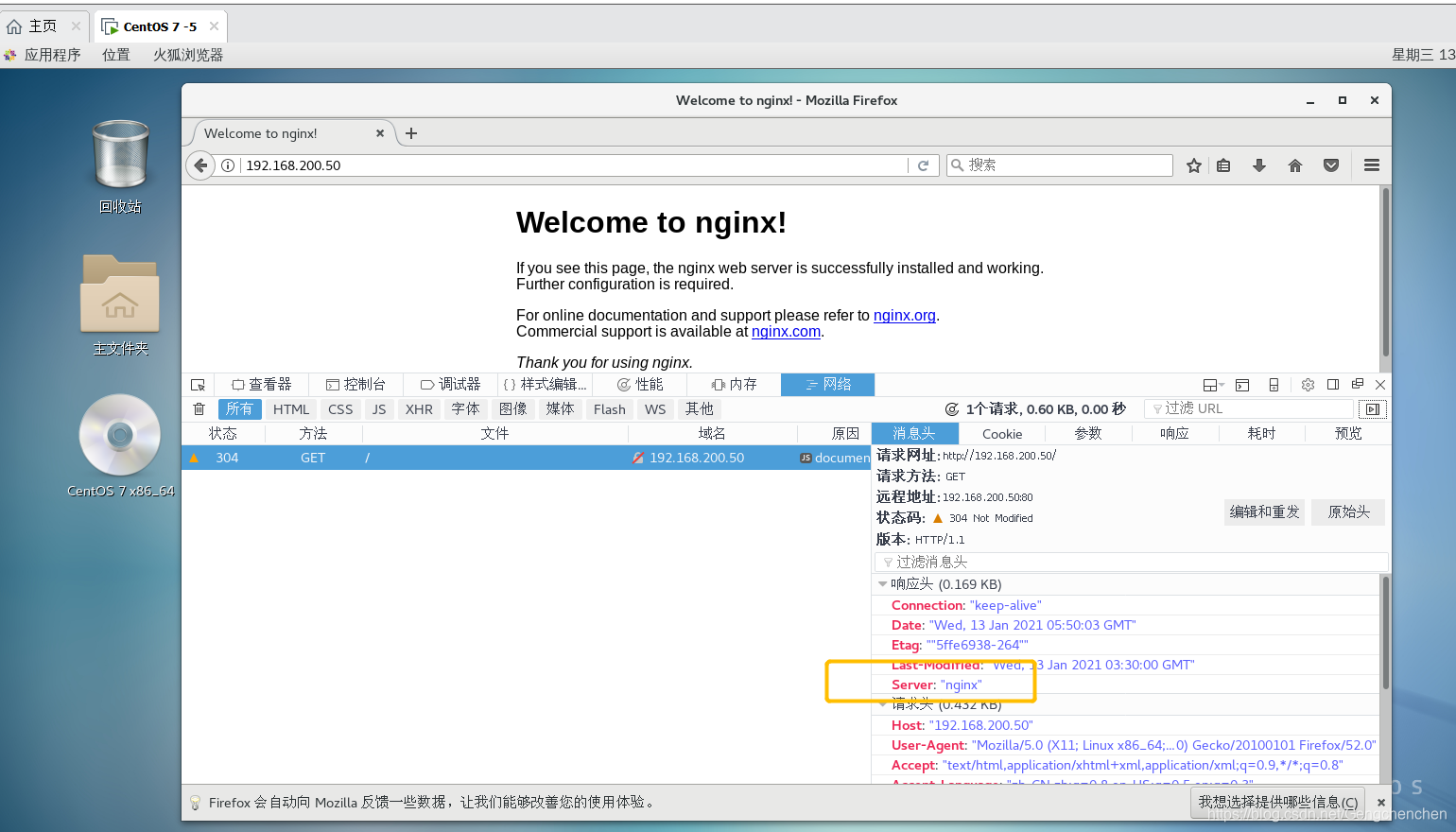Open the 预览 preview tab

(x=1348, y=434)
